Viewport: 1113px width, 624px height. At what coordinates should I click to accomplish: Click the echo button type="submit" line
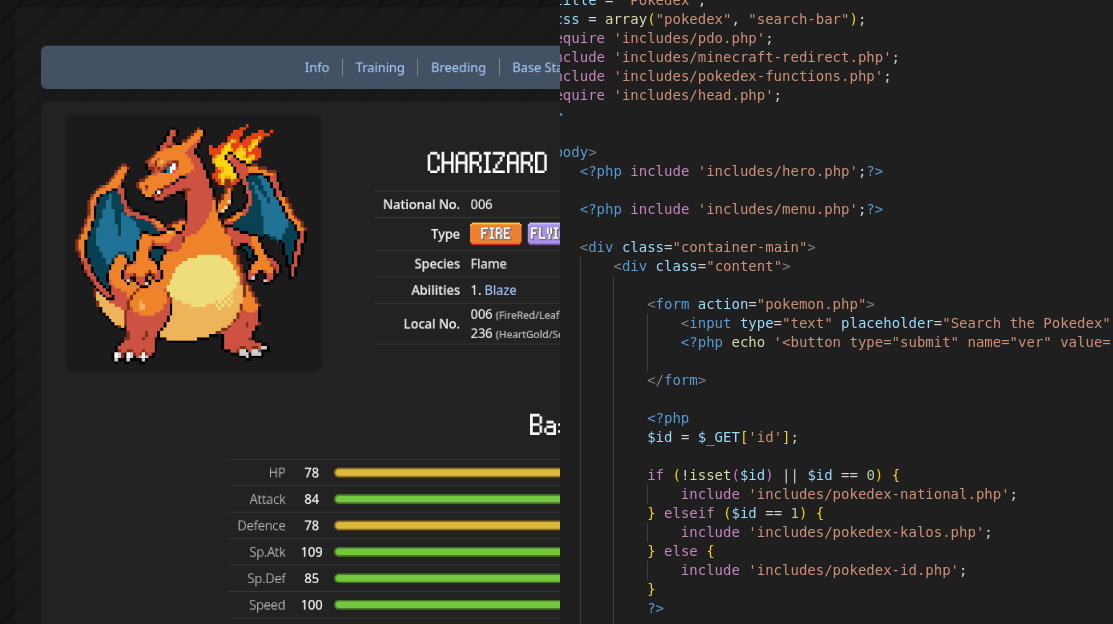coord(897,342)
